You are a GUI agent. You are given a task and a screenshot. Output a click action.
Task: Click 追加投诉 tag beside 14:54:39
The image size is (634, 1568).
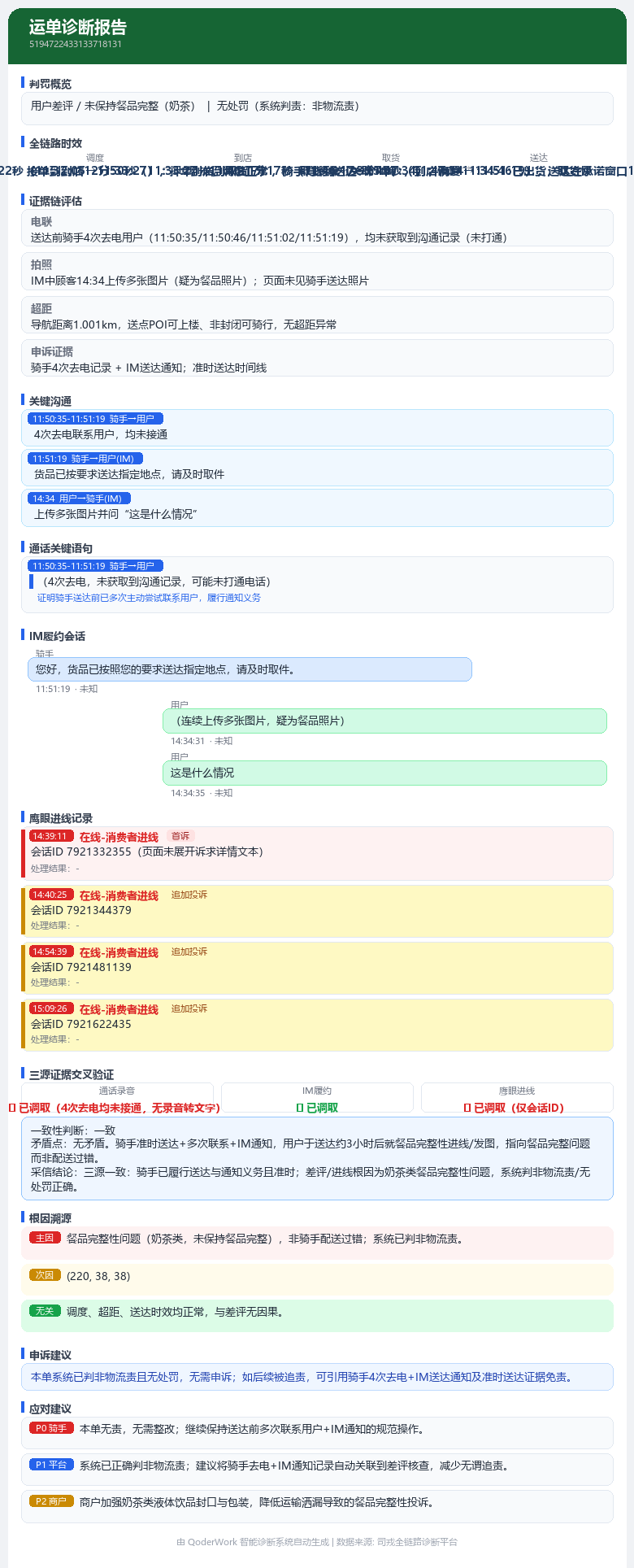coord(189,952)
